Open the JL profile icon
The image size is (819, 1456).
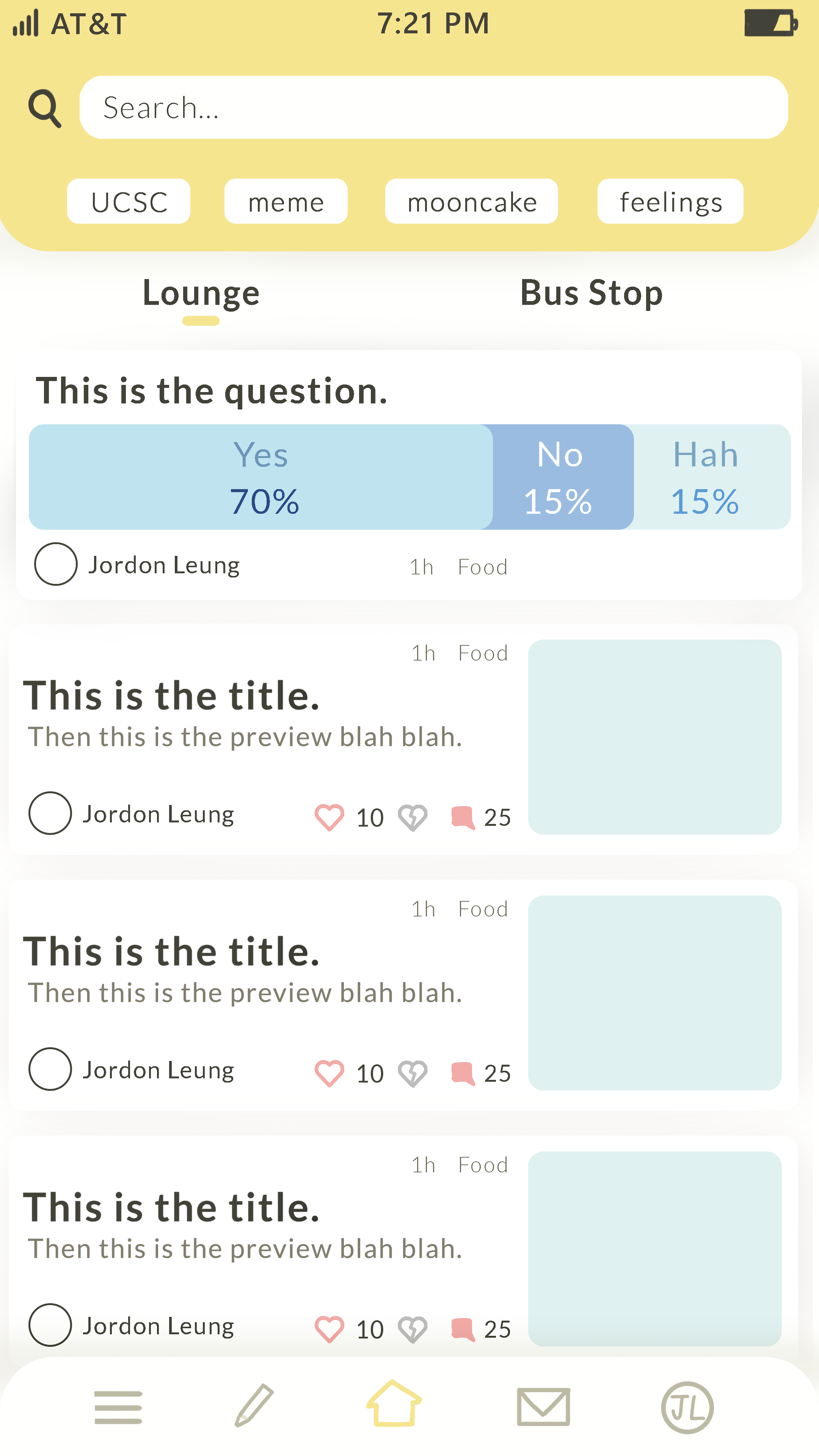tap(687, 1407)
